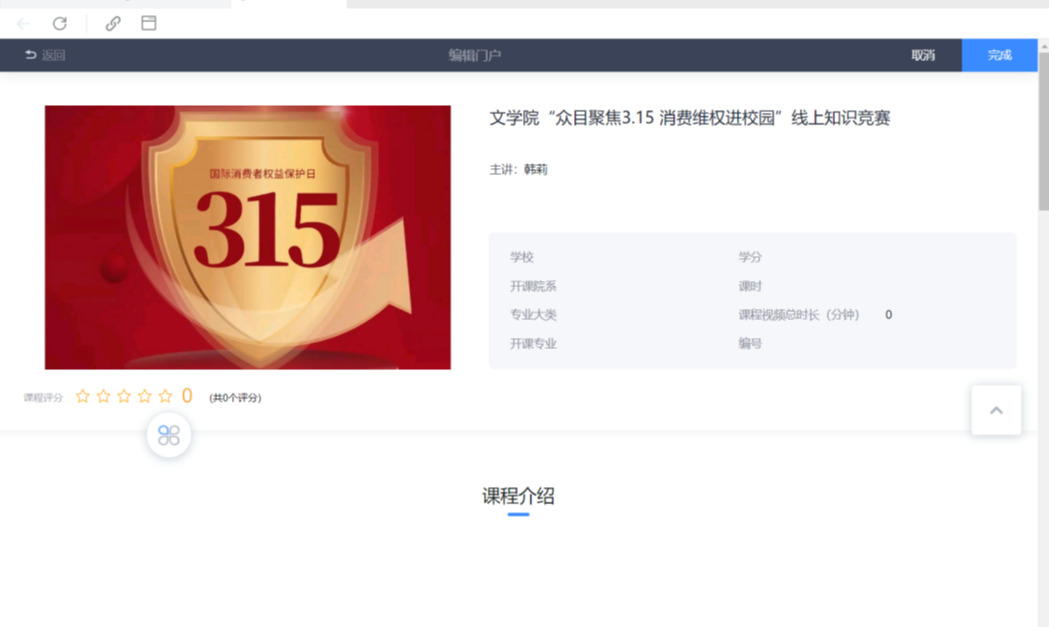1049x627 pixels.
Task: Select the fifth rating star
Action: pyautogui.click(x=165, y=397)
